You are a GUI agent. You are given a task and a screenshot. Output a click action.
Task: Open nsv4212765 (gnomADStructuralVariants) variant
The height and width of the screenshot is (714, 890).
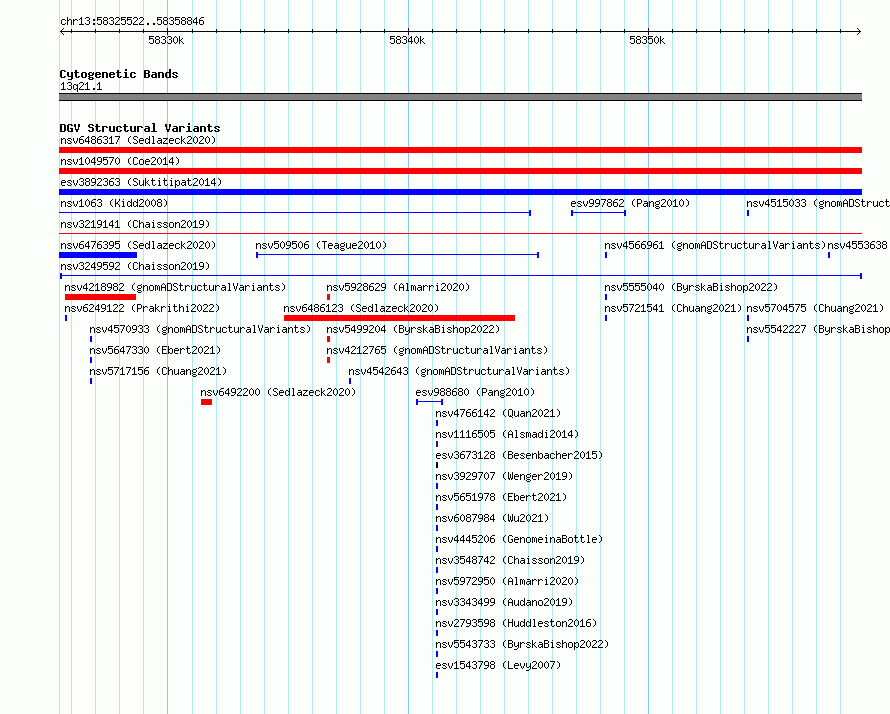437,350
